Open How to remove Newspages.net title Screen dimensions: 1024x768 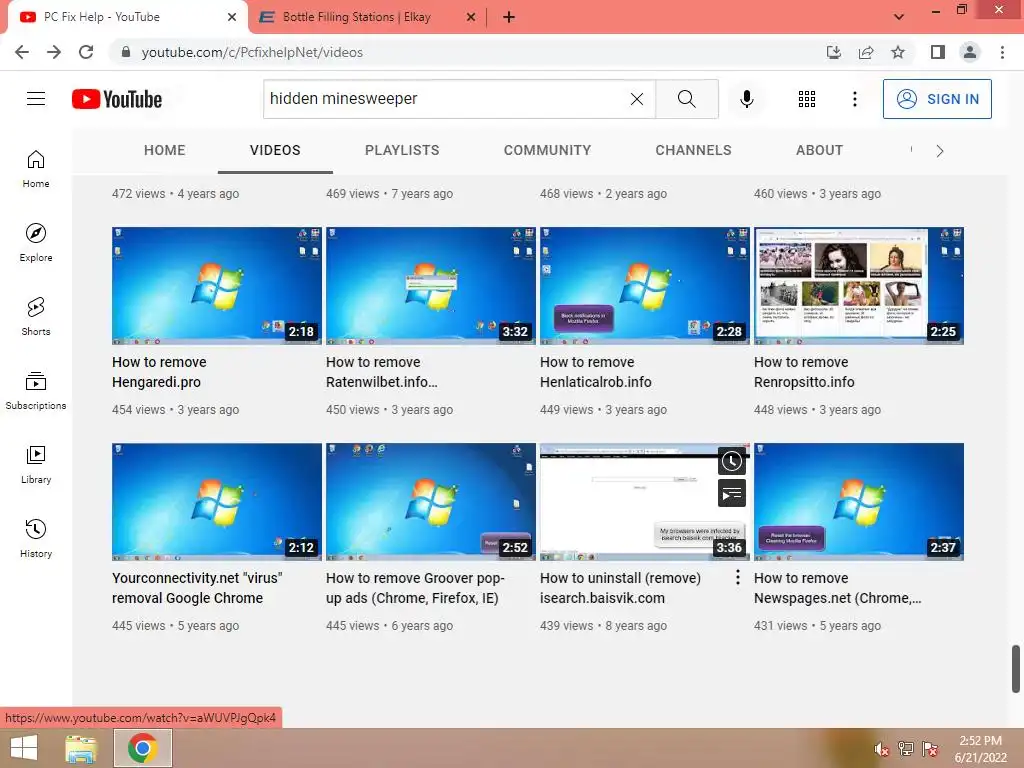pos(838,588)
